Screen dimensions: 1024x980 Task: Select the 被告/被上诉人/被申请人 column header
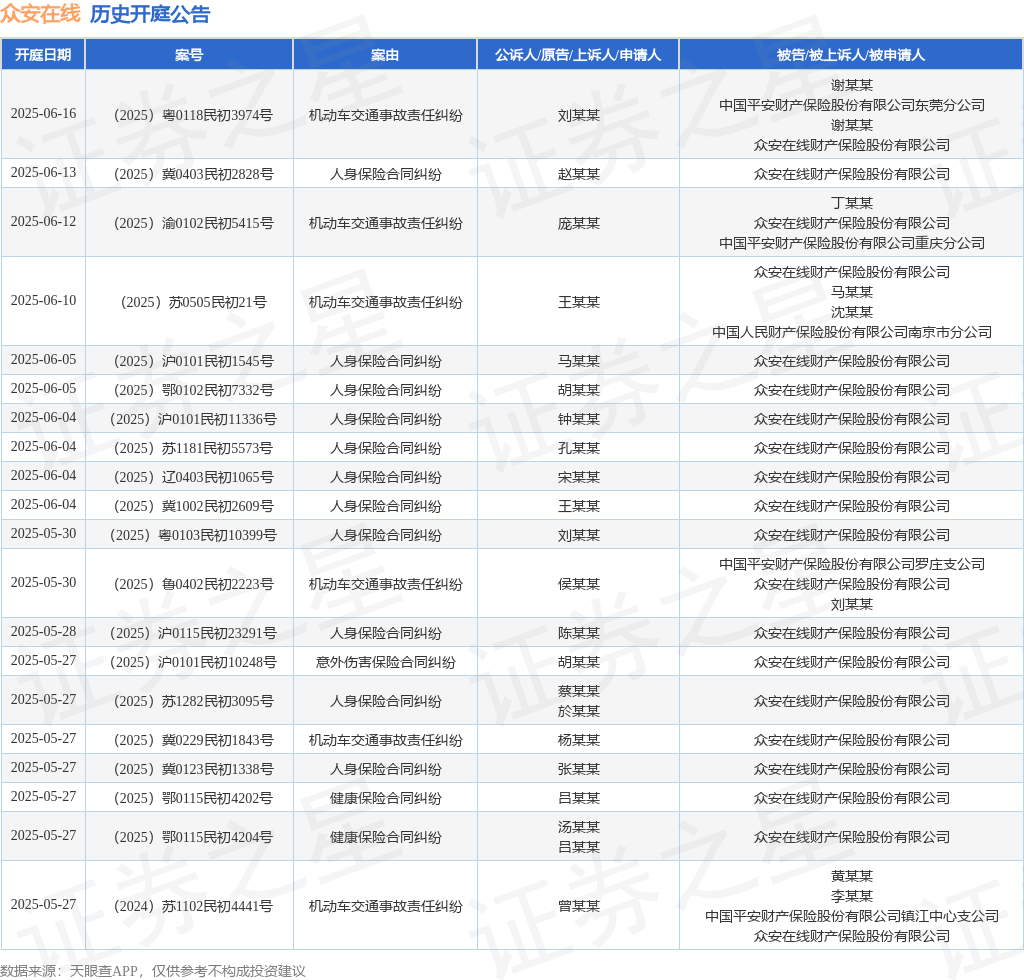[851, 55]
